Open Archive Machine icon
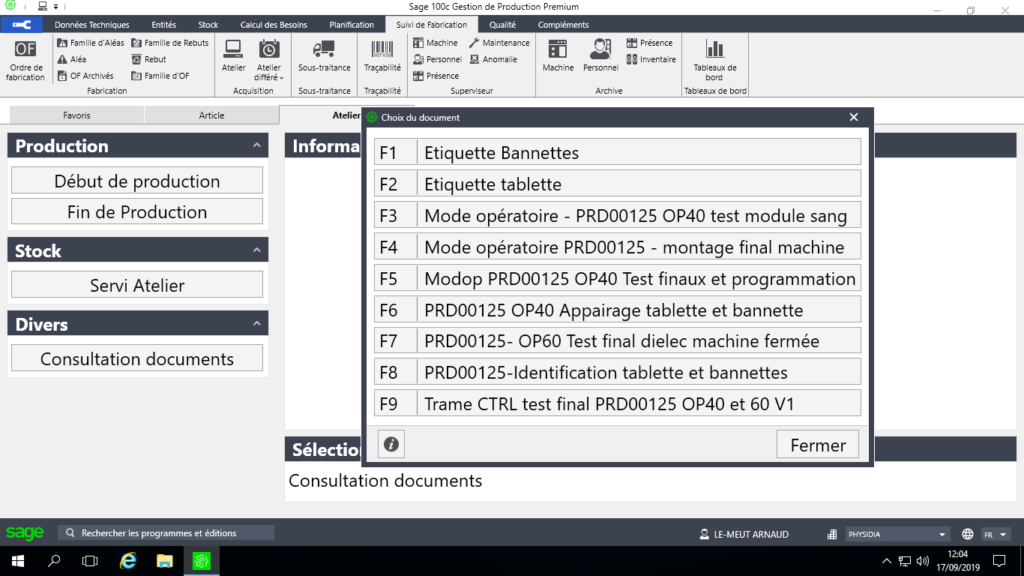 point(558,56)
